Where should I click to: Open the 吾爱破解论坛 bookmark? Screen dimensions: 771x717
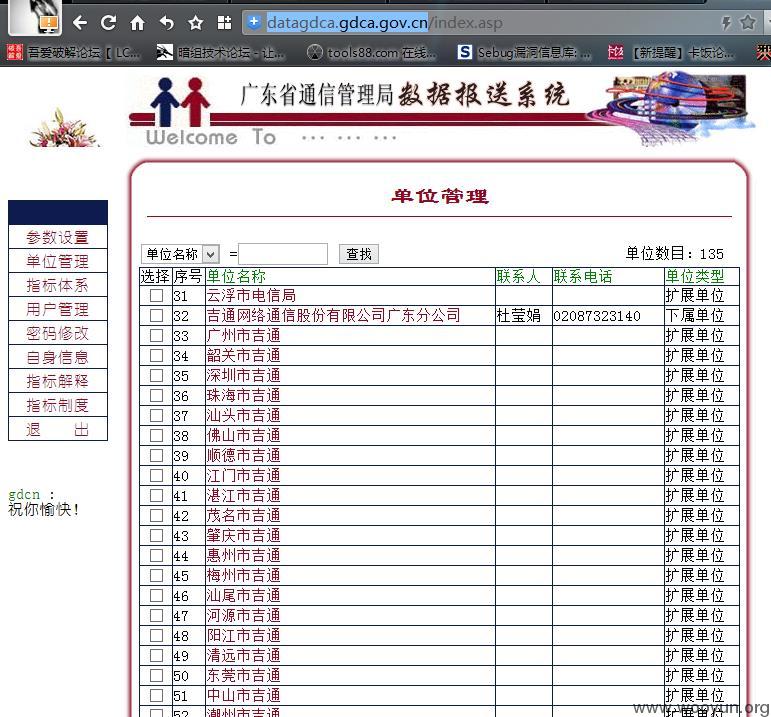(74, 52)
